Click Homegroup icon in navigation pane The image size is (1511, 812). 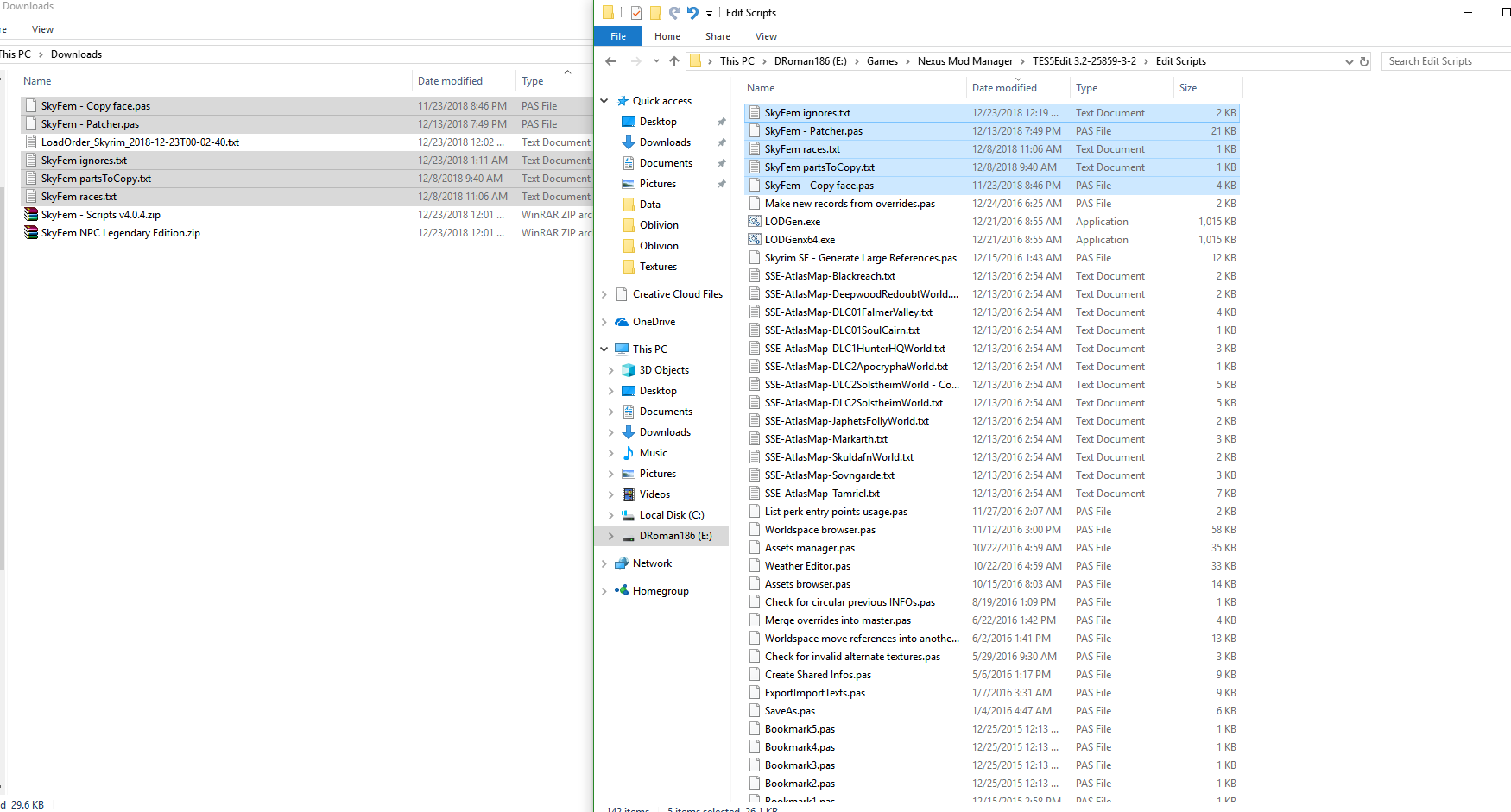click(622, 591)
